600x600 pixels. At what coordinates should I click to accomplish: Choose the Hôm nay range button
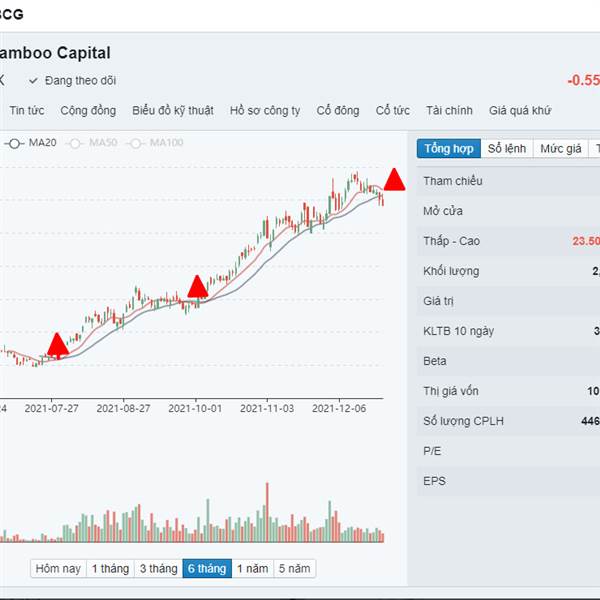tap(58, 568)
